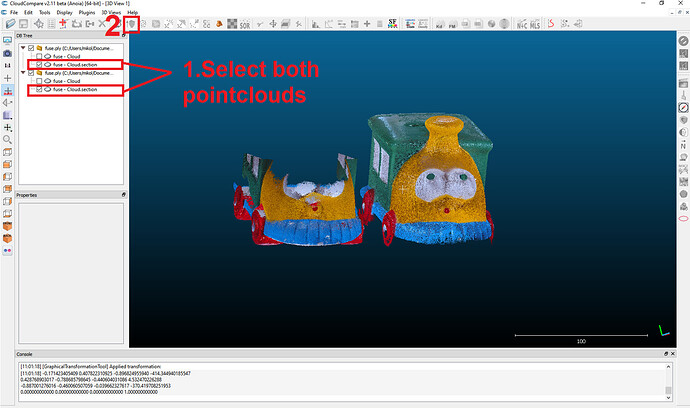Image resolution: width=690 pixels, height=408 pixels.
Task: Click the merge clouds icon marked by red box
Action: pos(130,23)
